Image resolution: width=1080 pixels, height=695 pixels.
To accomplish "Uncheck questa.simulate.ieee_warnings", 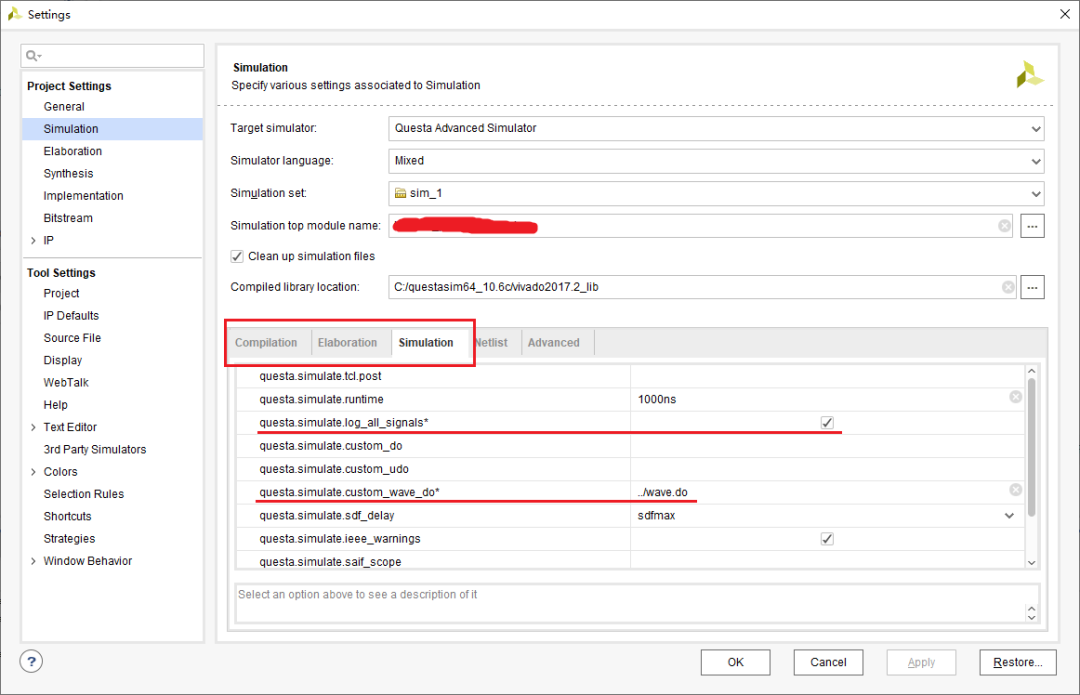I will [827, 538].
